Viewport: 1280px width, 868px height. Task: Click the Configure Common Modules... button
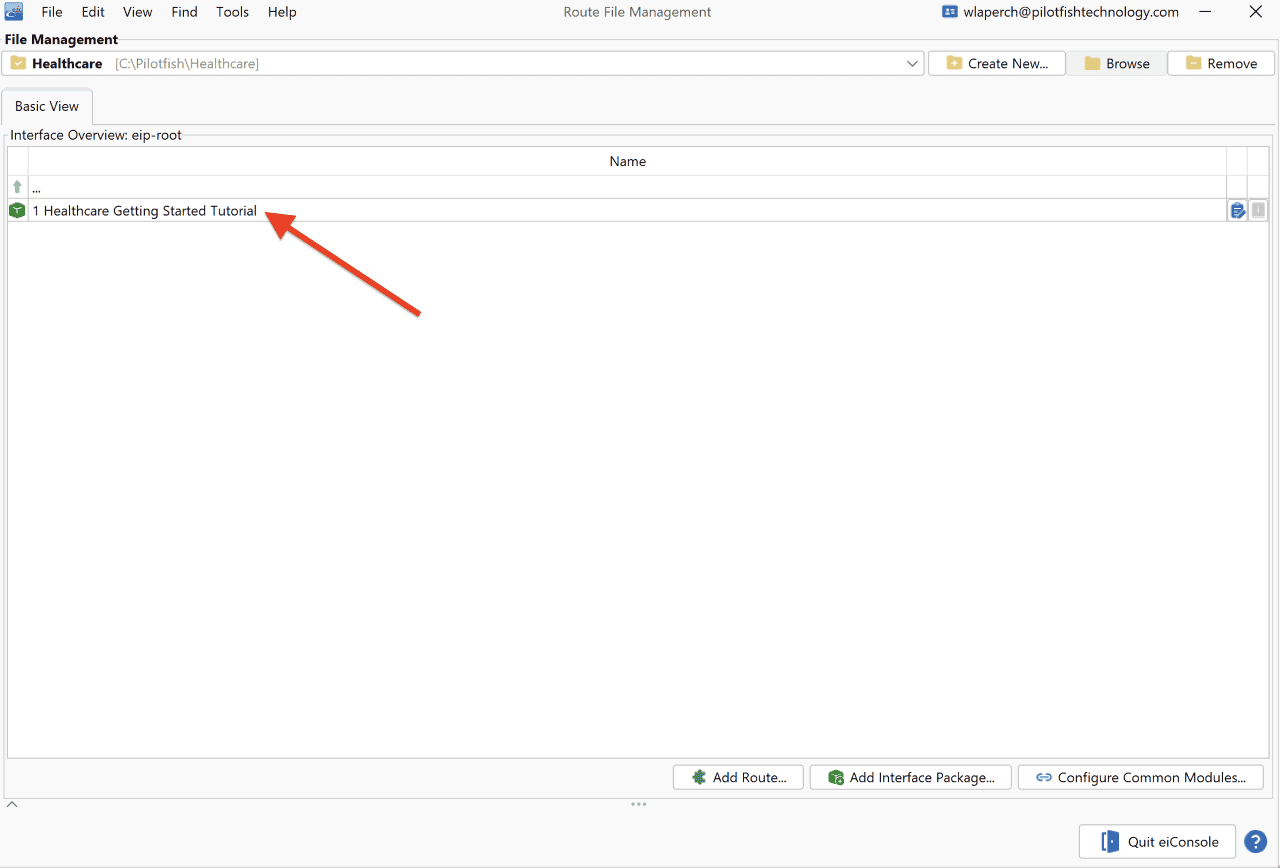[x=1141, y=777]
